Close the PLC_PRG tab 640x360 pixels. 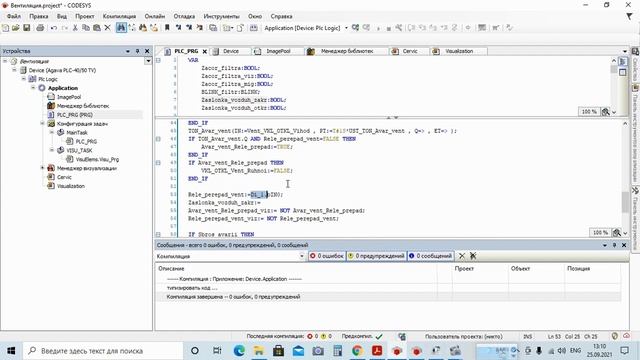pyautogui.click(x=204, y=51)
